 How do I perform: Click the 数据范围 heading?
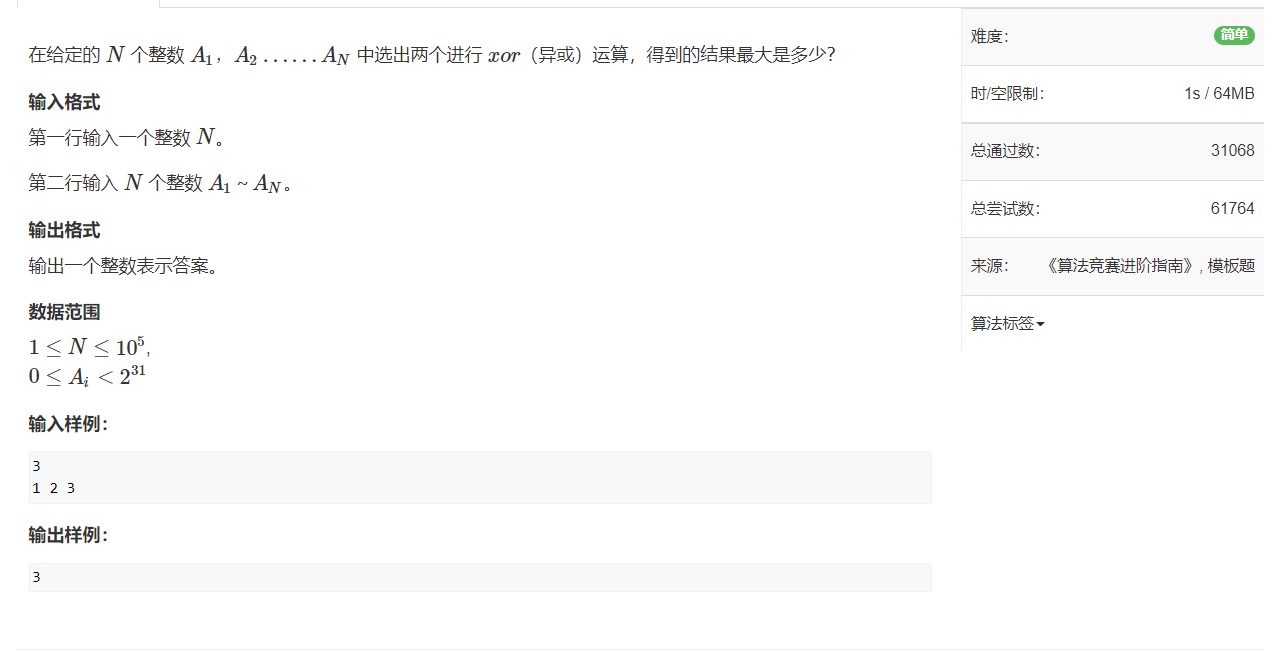tap(64, 312)
